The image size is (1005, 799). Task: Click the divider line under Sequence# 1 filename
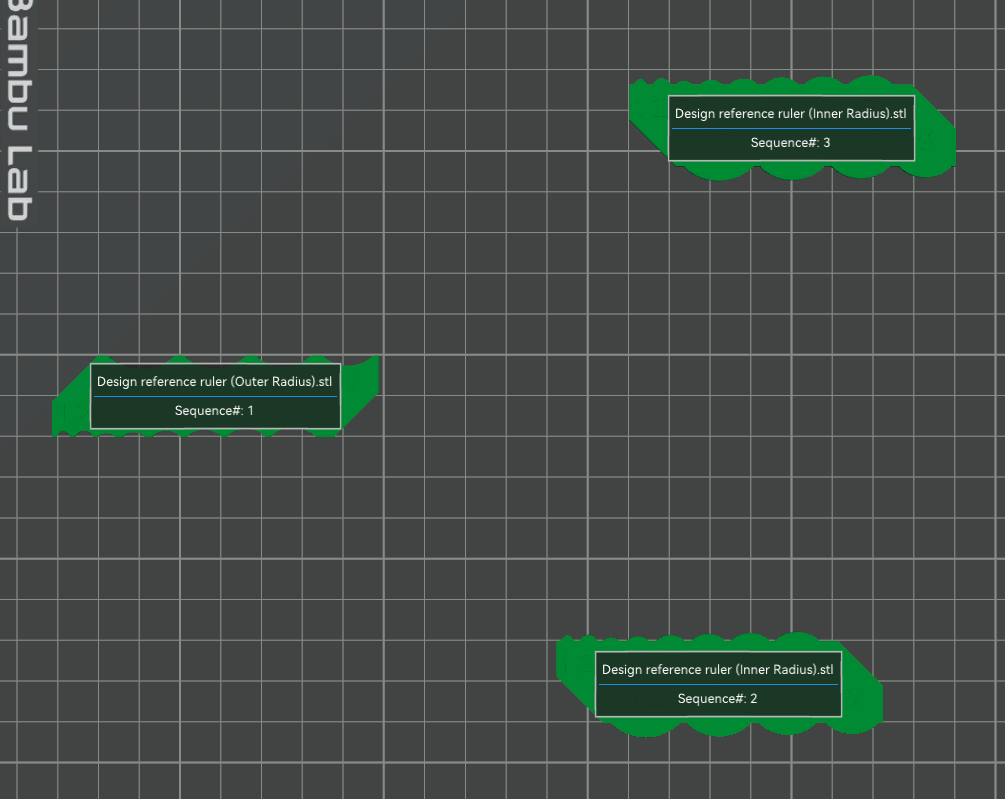[x=214, y=396]
